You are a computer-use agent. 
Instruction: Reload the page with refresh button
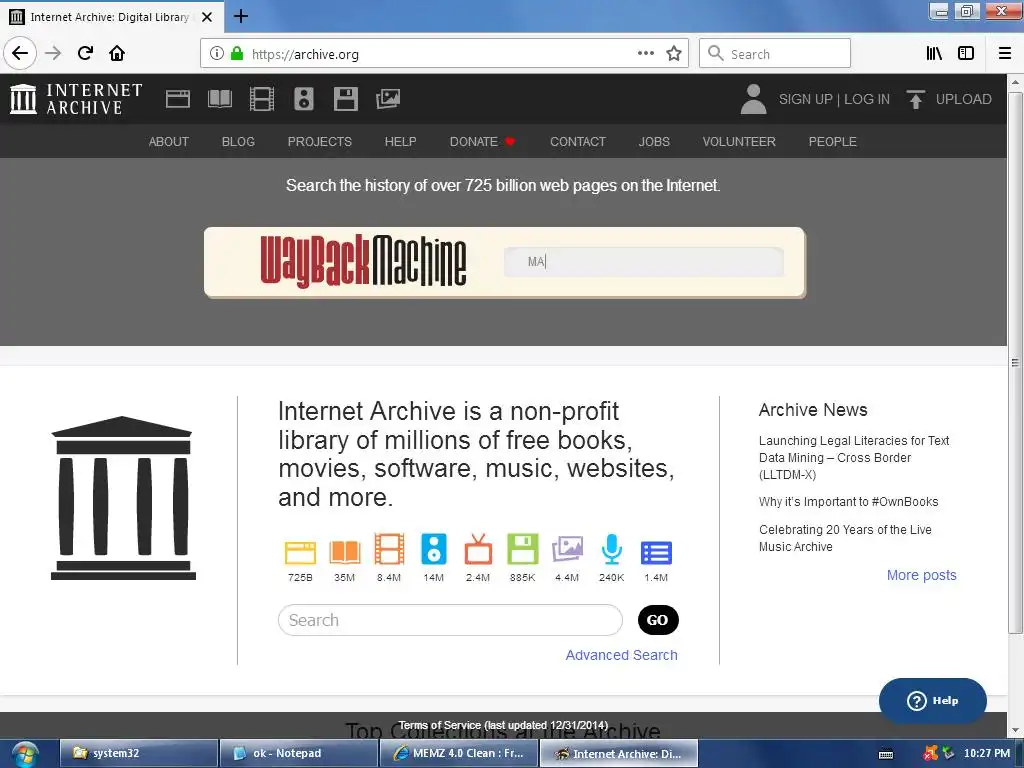pos(86,53)
